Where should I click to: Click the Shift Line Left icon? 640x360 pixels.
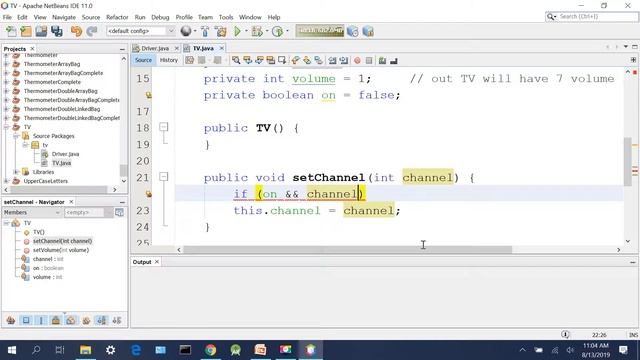333,60
